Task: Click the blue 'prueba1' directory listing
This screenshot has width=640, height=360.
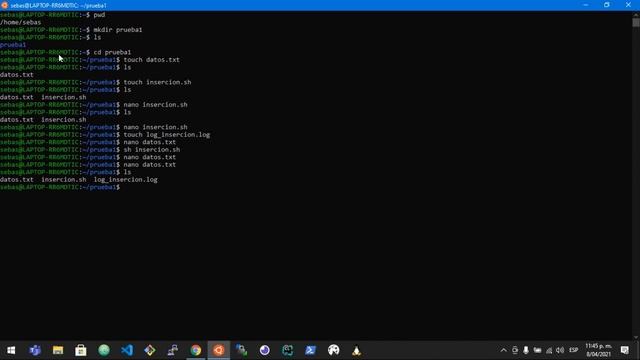Action: point(13,45)
